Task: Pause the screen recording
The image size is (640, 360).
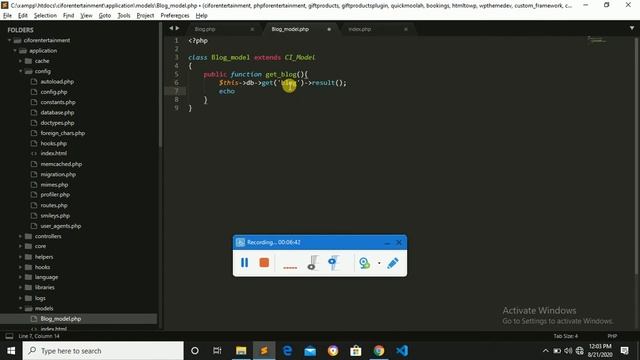Action: point(244,262)
